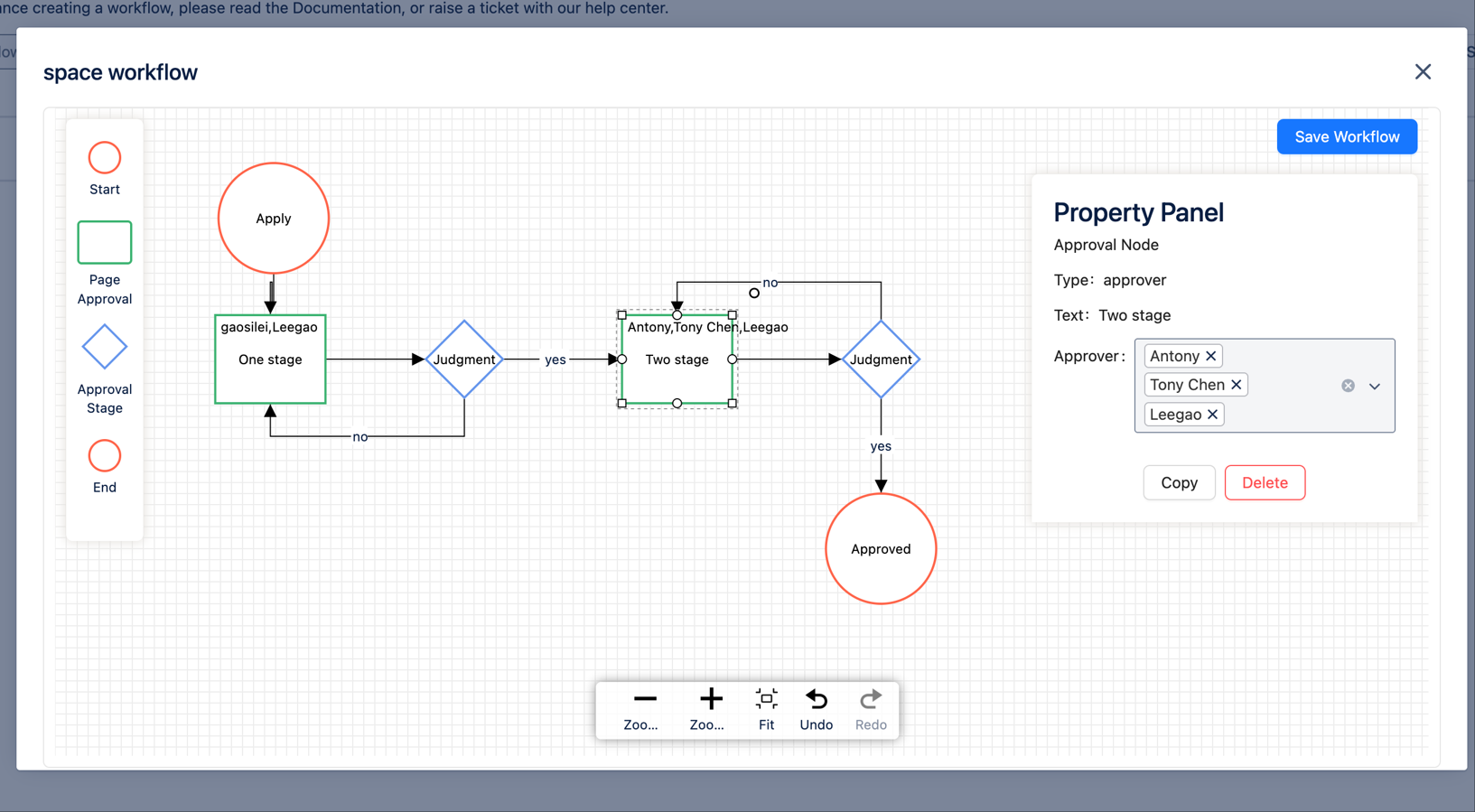The image size is (1475, 812).
Task: Select the Page Approval rectangle icon
Action: 105,242
